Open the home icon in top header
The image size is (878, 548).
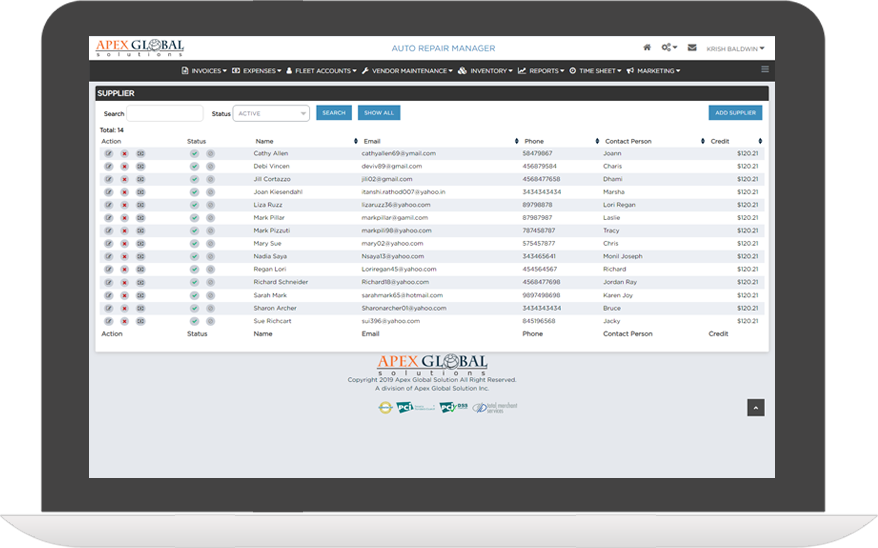(647, 47)
